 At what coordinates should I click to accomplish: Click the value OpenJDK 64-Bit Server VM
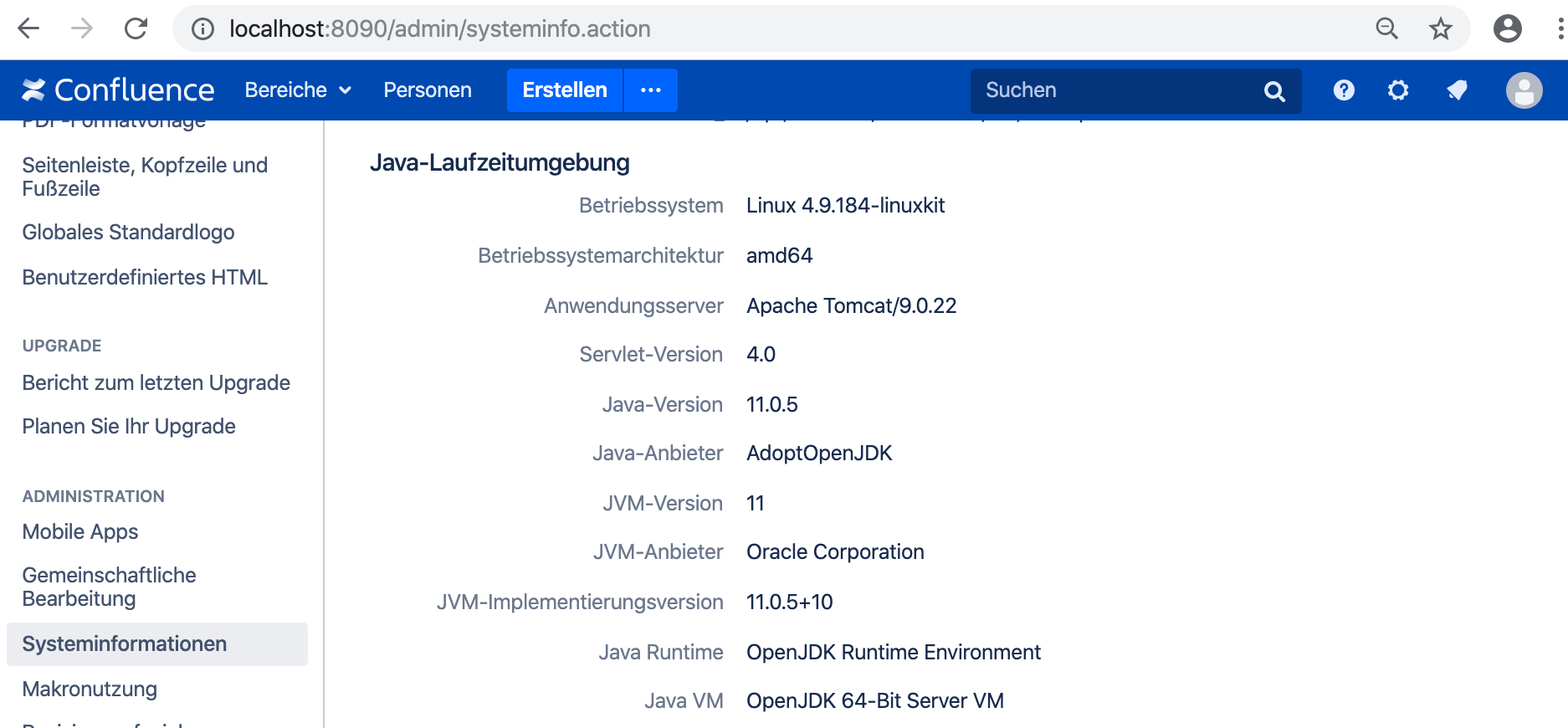pos(875,700)
